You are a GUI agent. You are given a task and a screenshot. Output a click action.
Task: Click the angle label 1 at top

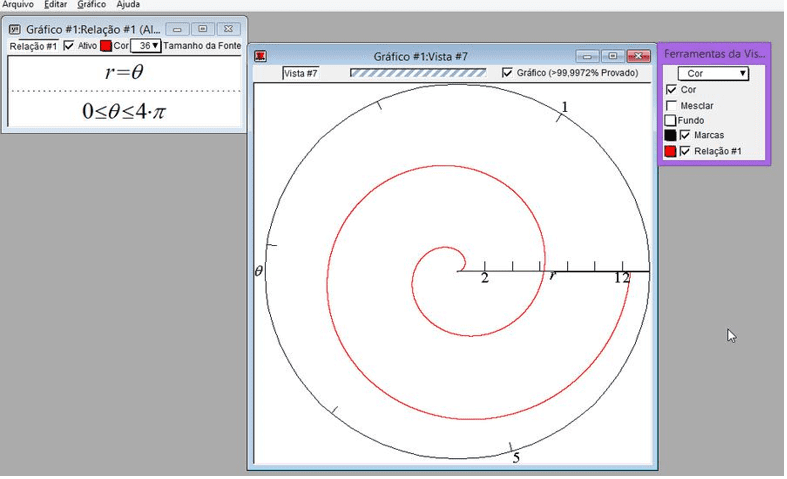(x=565, y=107)
